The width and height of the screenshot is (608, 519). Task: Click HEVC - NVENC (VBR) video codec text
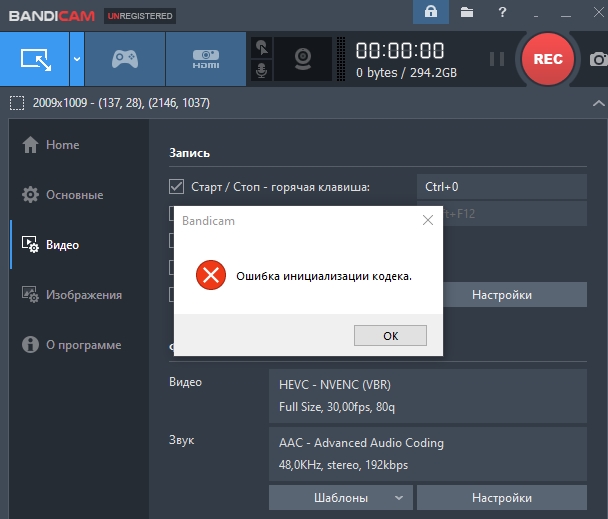click(335, 385)
